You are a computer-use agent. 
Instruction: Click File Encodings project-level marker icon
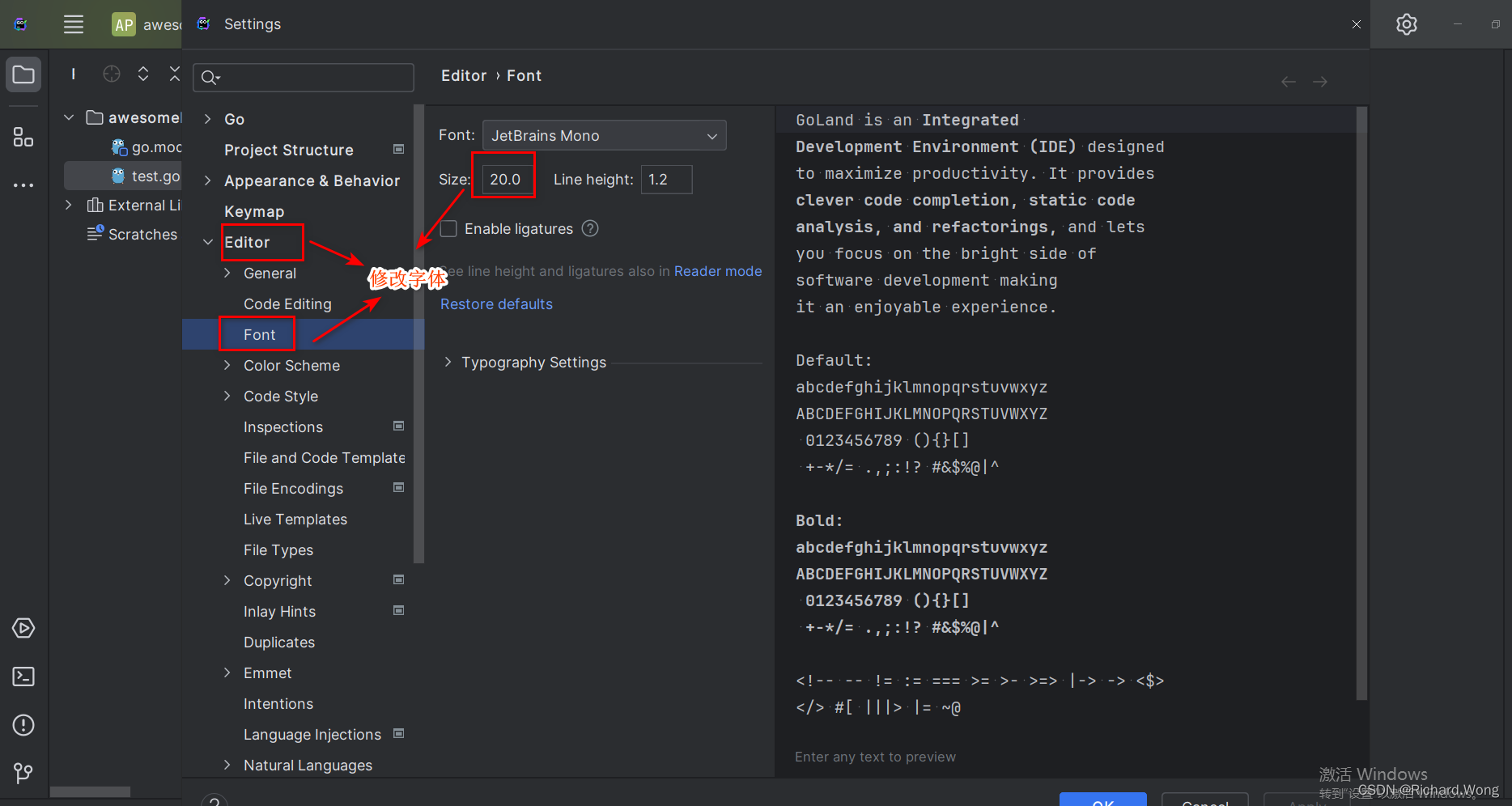(398, 487)
